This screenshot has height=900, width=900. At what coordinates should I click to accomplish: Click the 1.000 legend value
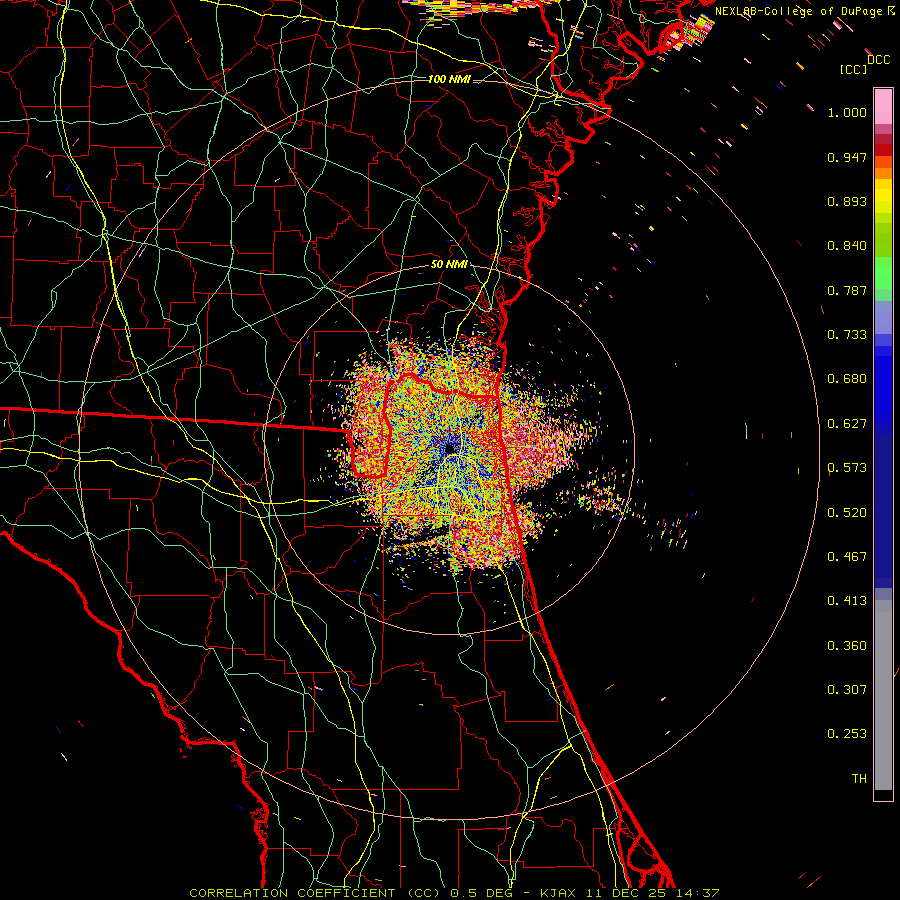point(847,112)
